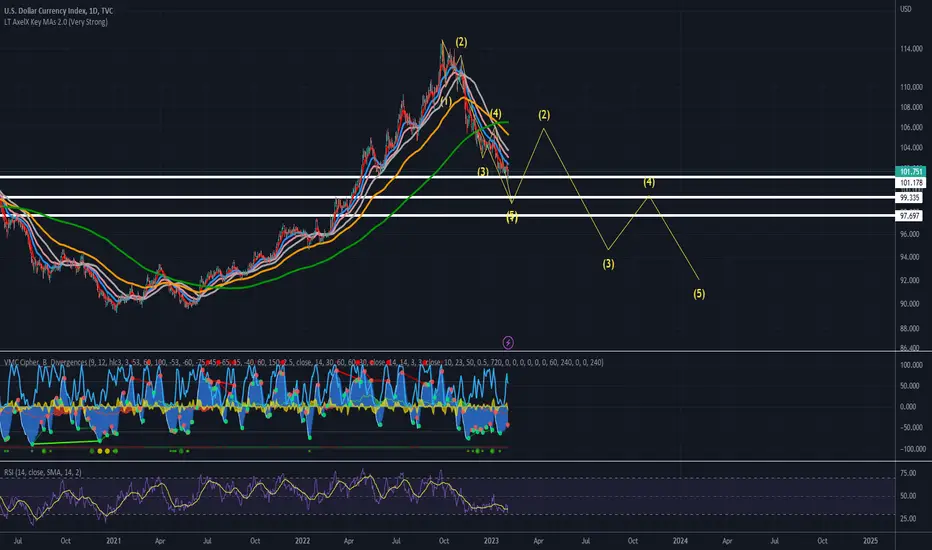This screenshot has height=550, width=932.
Task: Click the 2022 label on the time axis
Action: coord(303,541)
